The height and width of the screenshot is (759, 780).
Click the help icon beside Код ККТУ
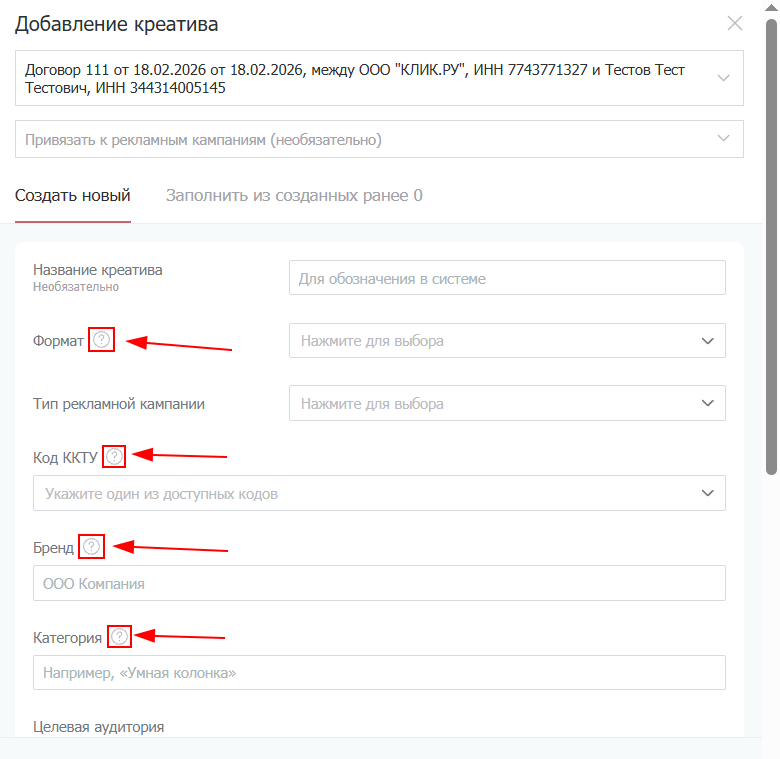(114, 456)
